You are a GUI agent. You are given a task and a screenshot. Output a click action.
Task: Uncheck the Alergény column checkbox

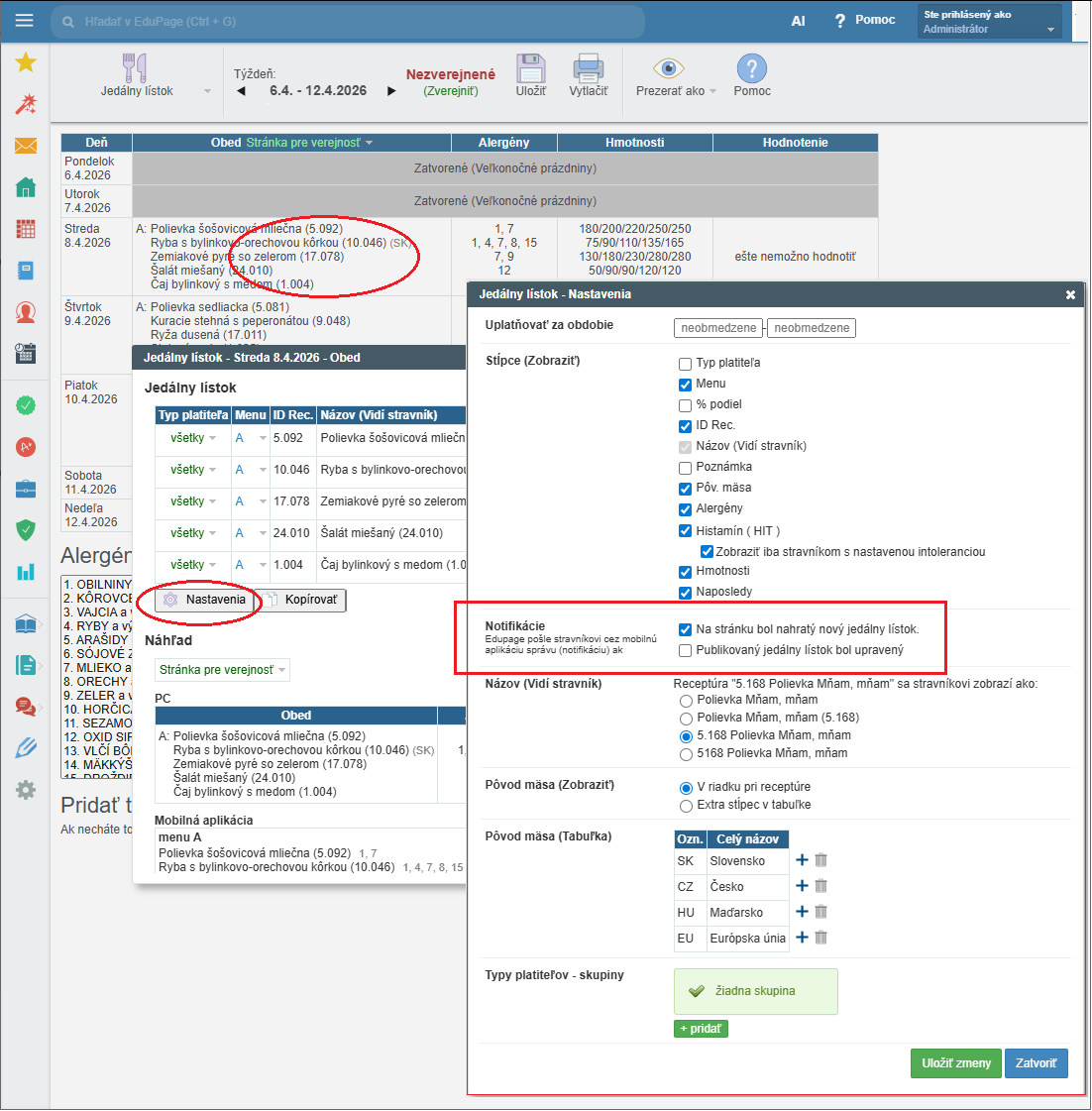(685, 509)
